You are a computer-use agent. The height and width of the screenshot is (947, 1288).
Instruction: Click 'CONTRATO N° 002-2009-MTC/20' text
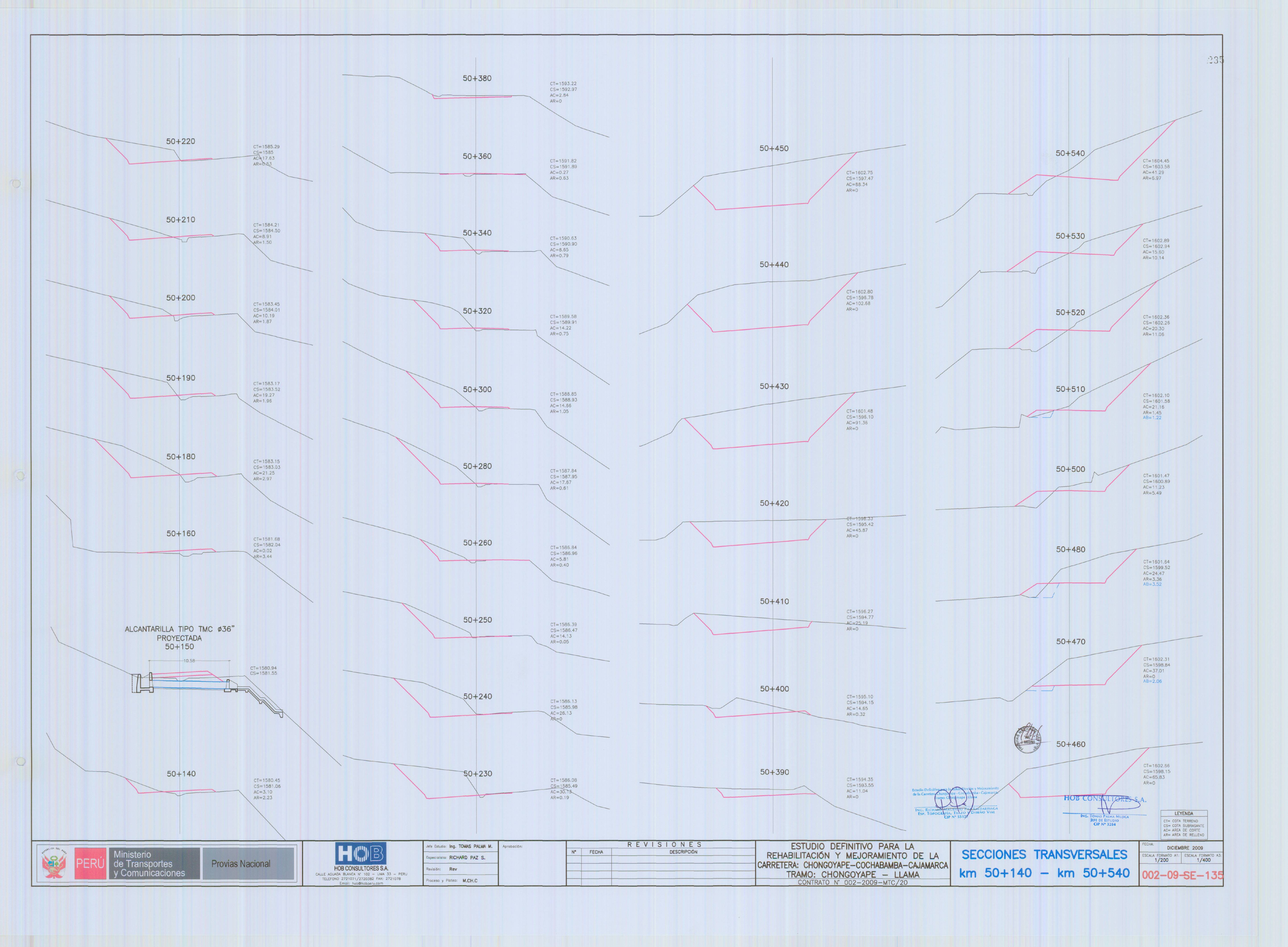coord(852,882)
